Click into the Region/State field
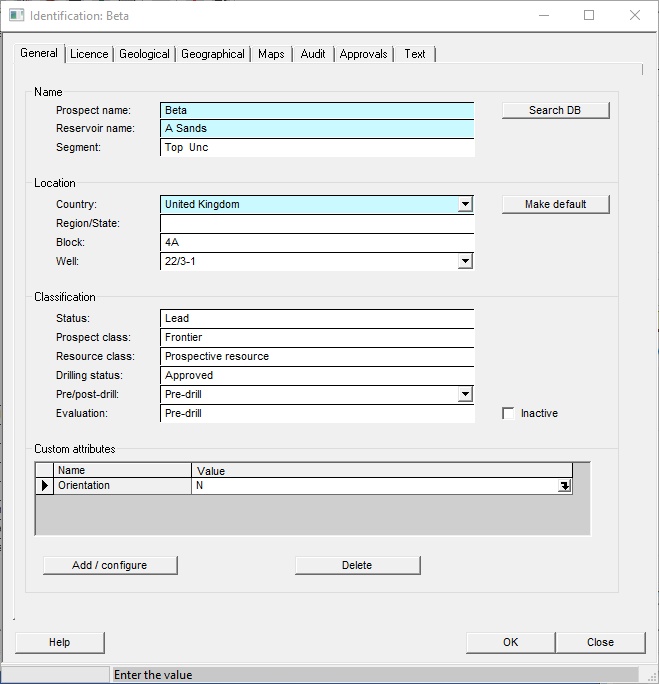659x684 pixels. click(317, 223)
